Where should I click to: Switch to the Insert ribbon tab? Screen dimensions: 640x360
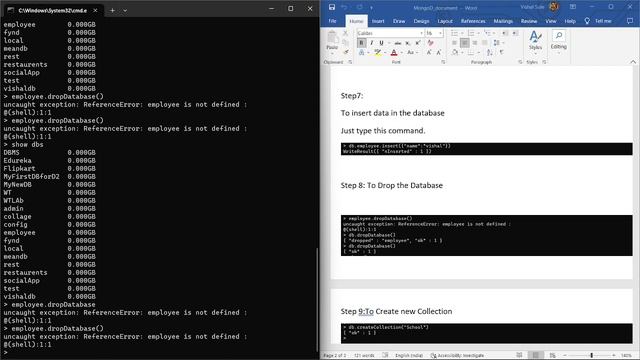[378, 21]
